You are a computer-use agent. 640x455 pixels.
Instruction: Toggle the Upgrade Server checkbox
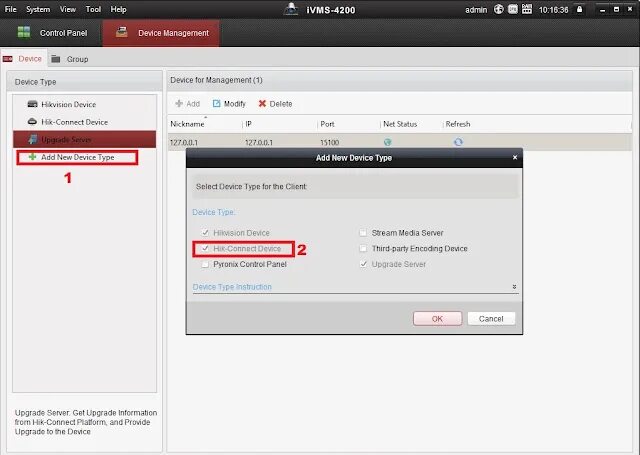(x=363, y=264)
